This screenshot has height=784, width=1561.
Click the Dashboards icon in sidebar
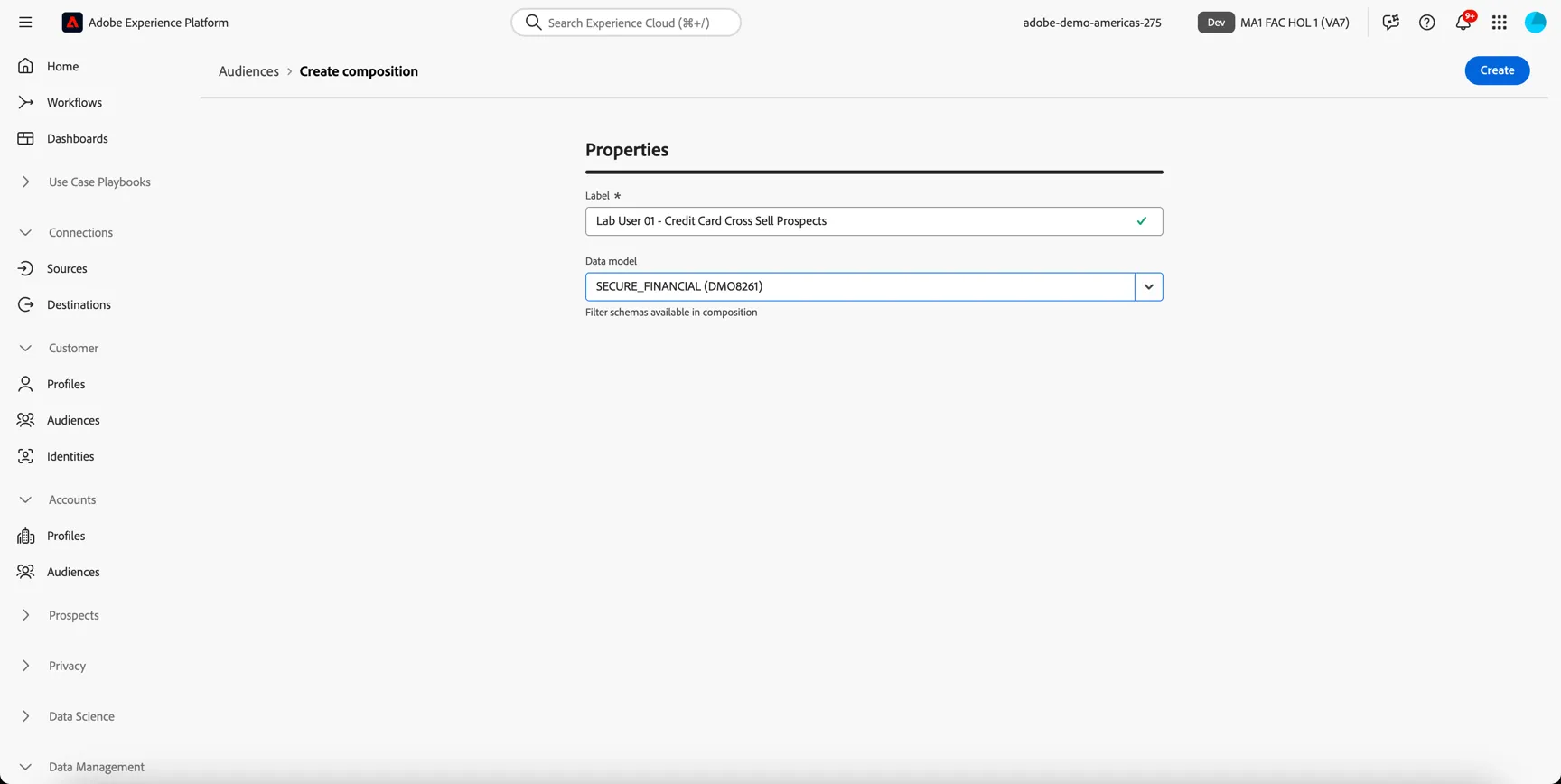click(x=25, y=138)
